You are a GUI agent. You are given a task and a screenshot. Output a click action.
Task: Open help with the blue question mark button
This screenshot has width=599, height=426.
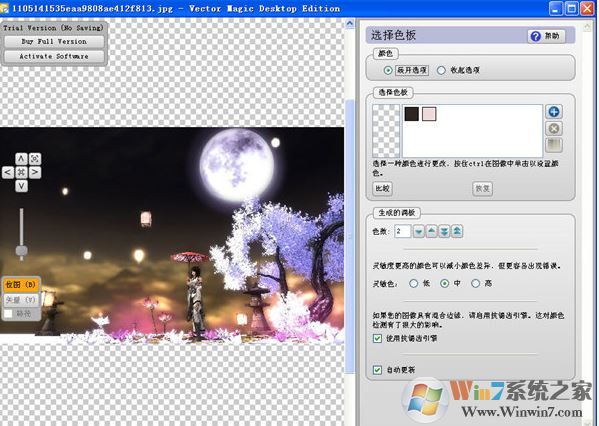(x=546, y=36)
